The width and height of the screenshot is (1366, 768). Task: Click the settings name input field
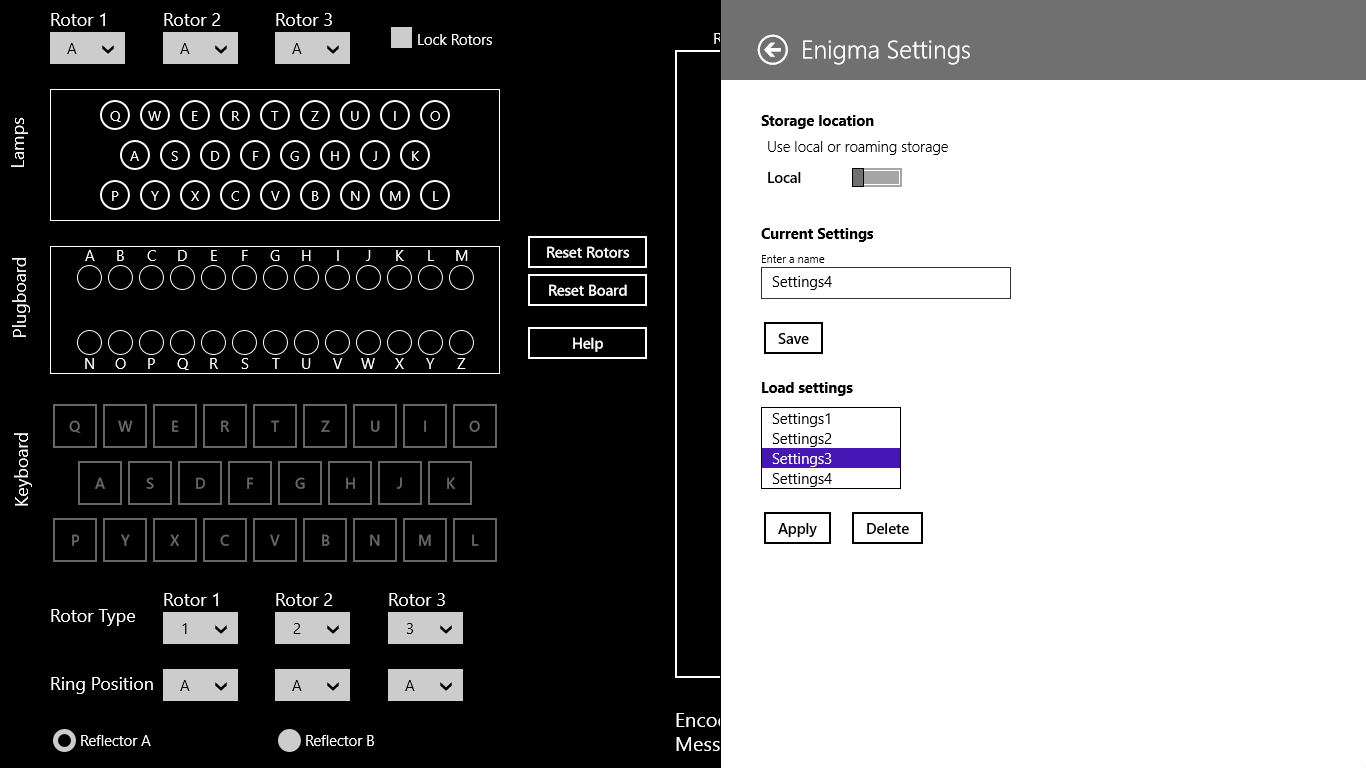click(x=885, y=283)
